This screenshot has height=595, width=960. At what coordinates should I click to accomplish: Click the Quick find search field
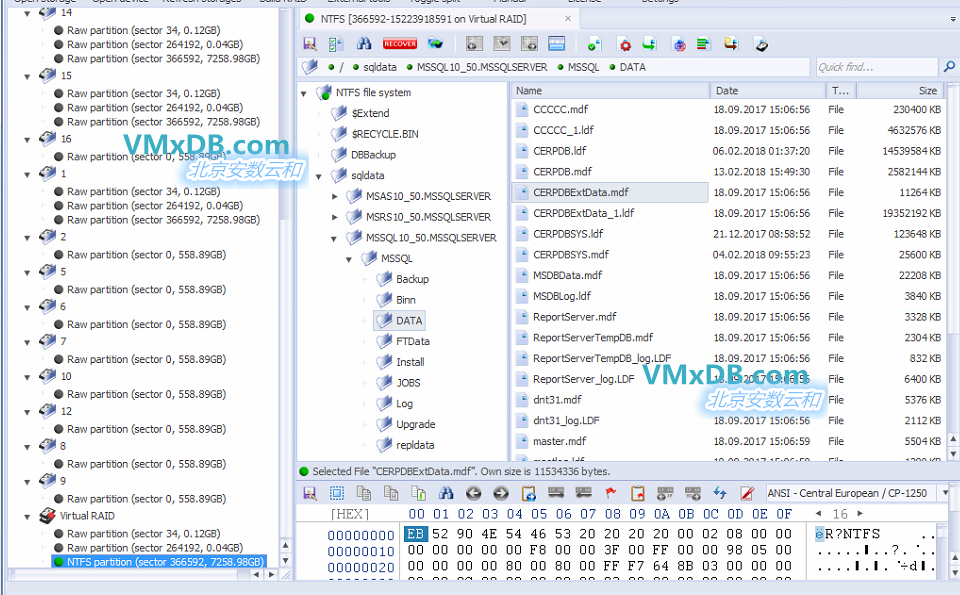876,67
